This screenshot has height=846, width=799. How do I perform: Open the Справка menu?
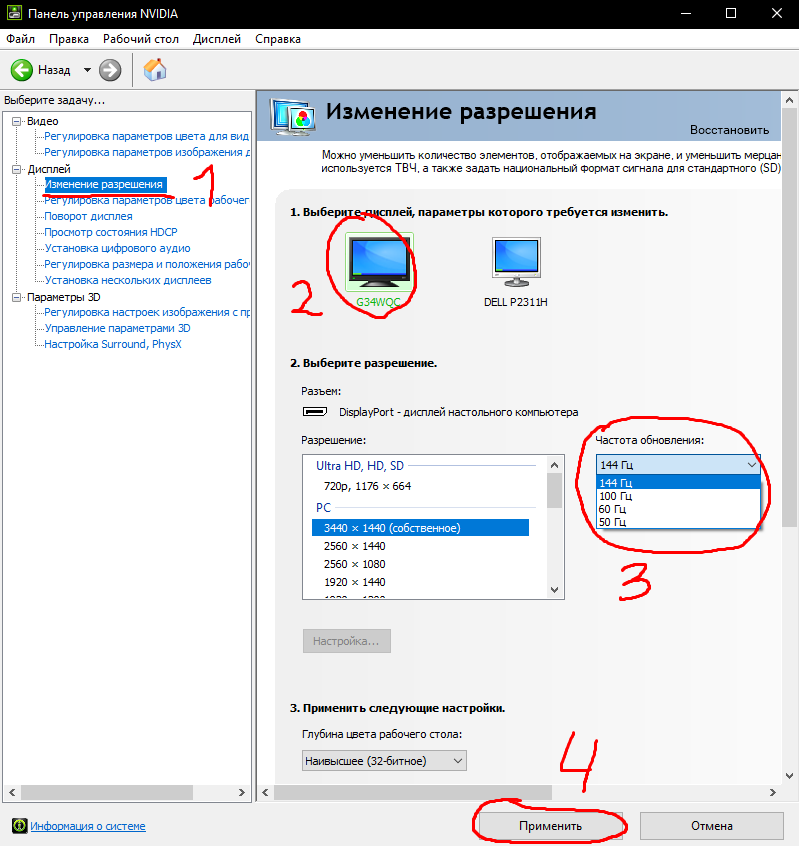pyautogui.click(x=278, y=39)
